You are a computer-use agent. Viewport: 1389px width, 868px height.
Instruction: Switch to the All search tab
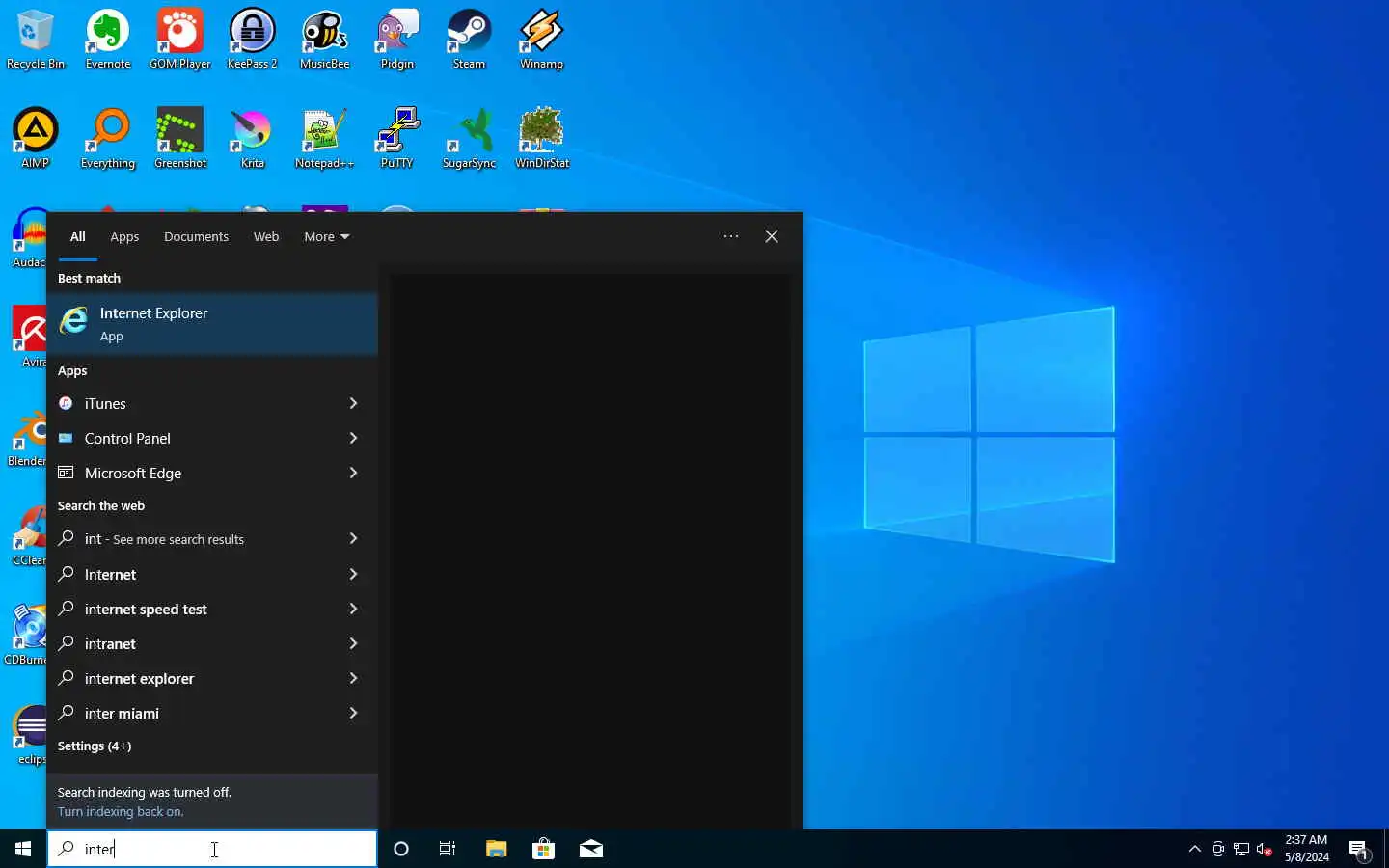pos(78,236)
